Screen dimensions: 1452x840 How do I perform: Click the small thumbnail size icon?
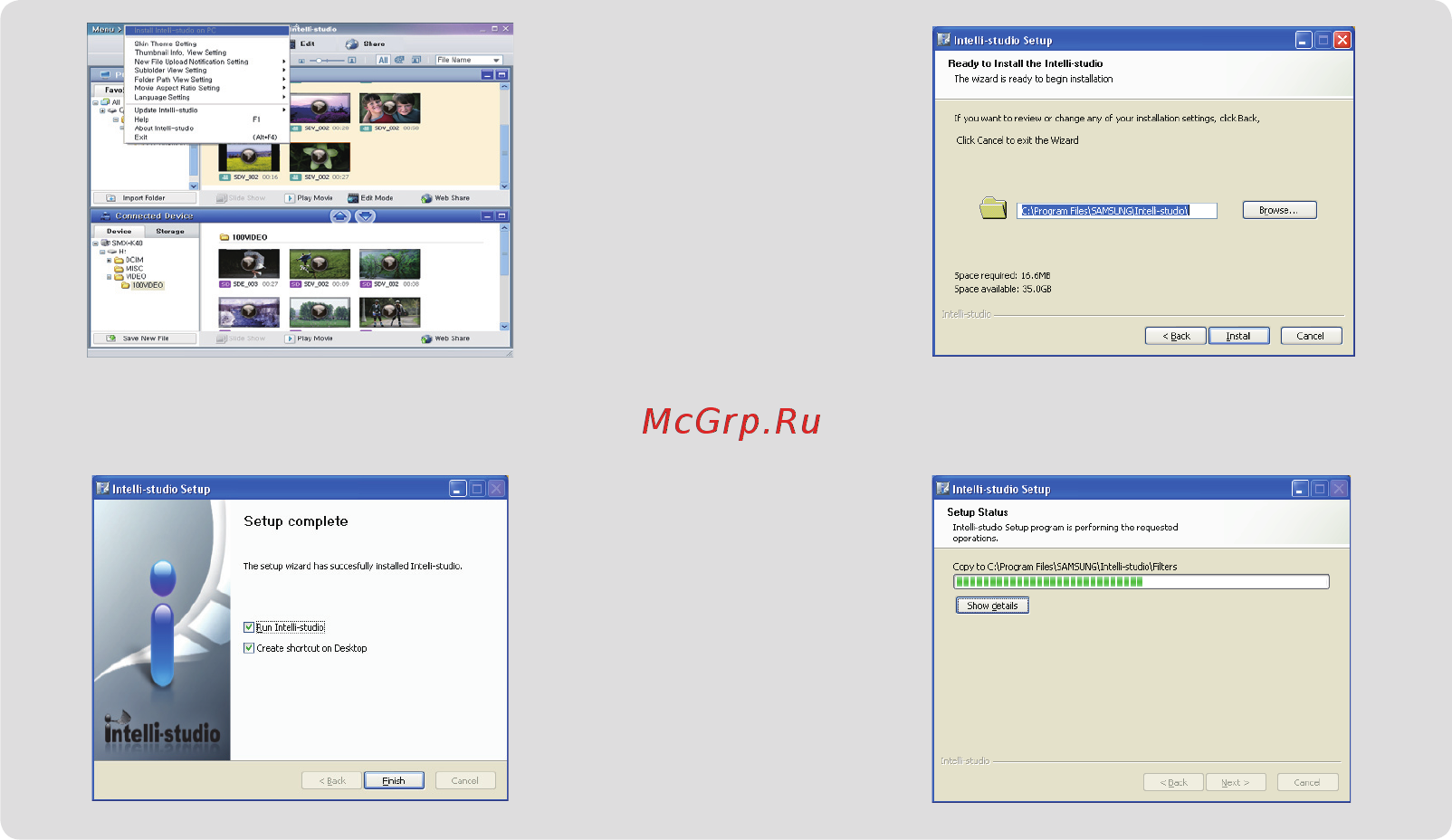coord(301,61)
